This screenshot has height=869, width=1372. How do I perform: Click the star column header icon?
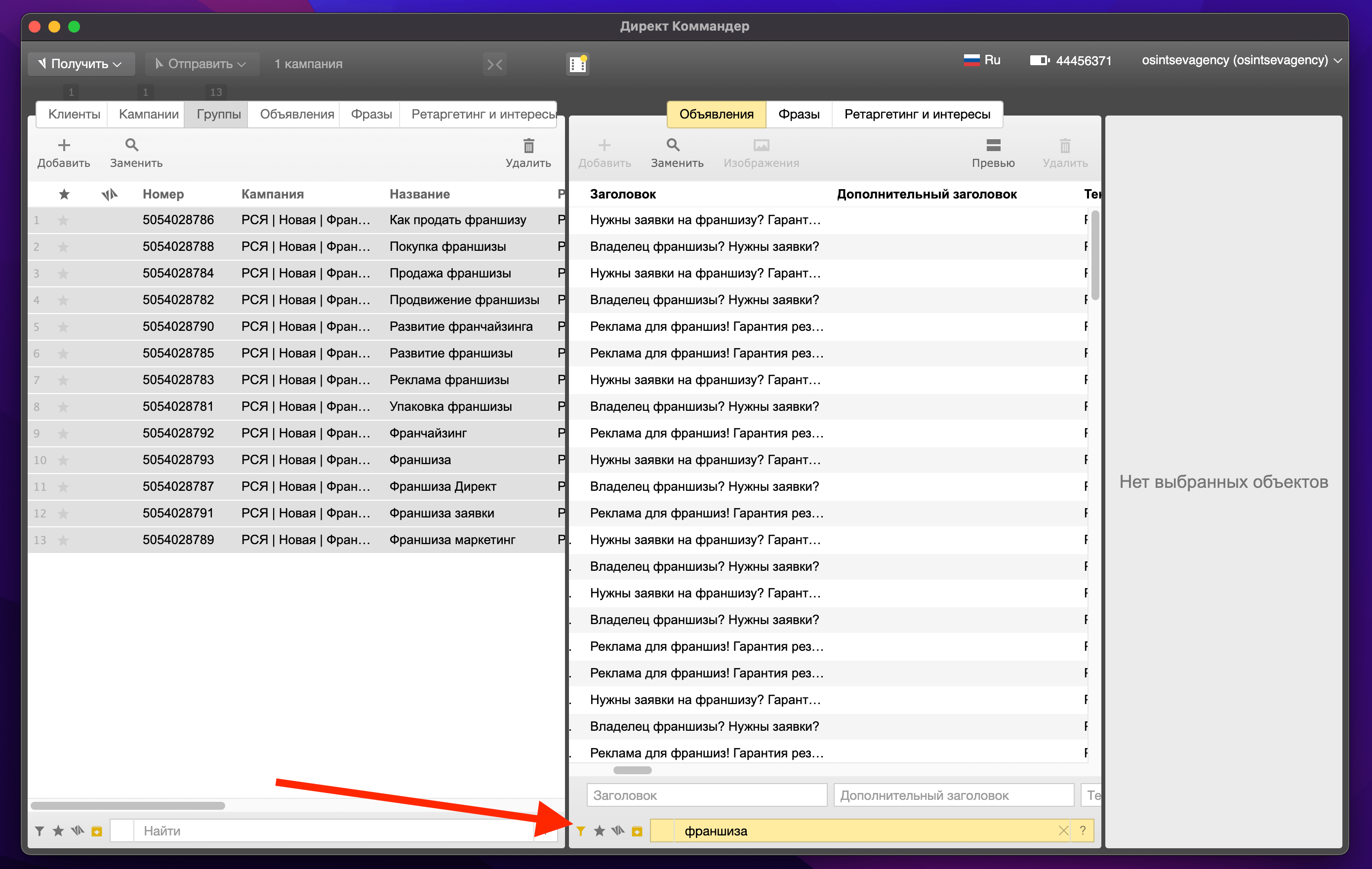tap(64, 194)
